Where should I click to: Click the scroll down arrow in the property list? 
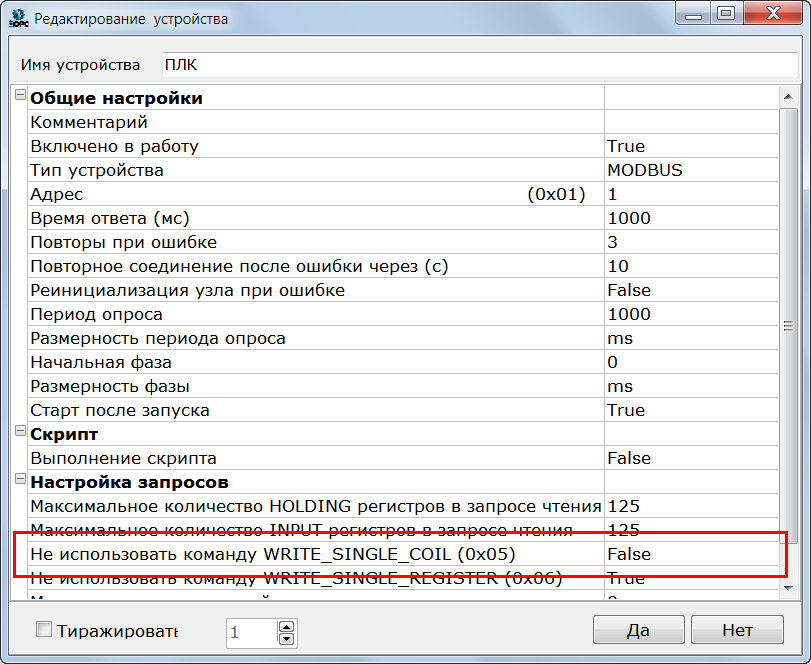pos(788,591)
